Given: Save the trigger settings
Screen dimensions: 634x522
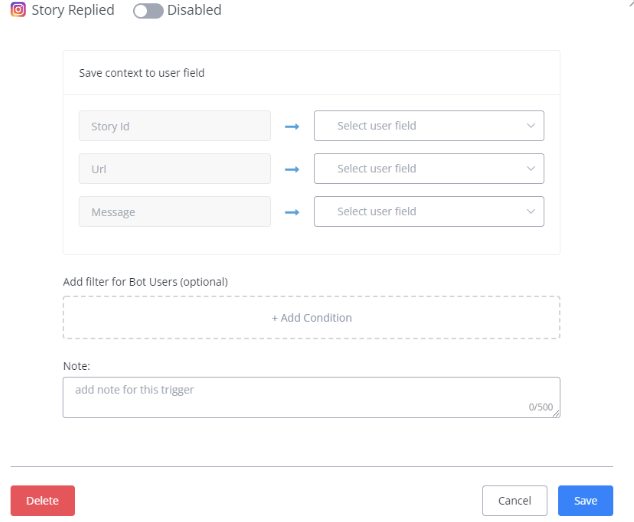Looking at the screenshot, I should (x=585, y=501).
